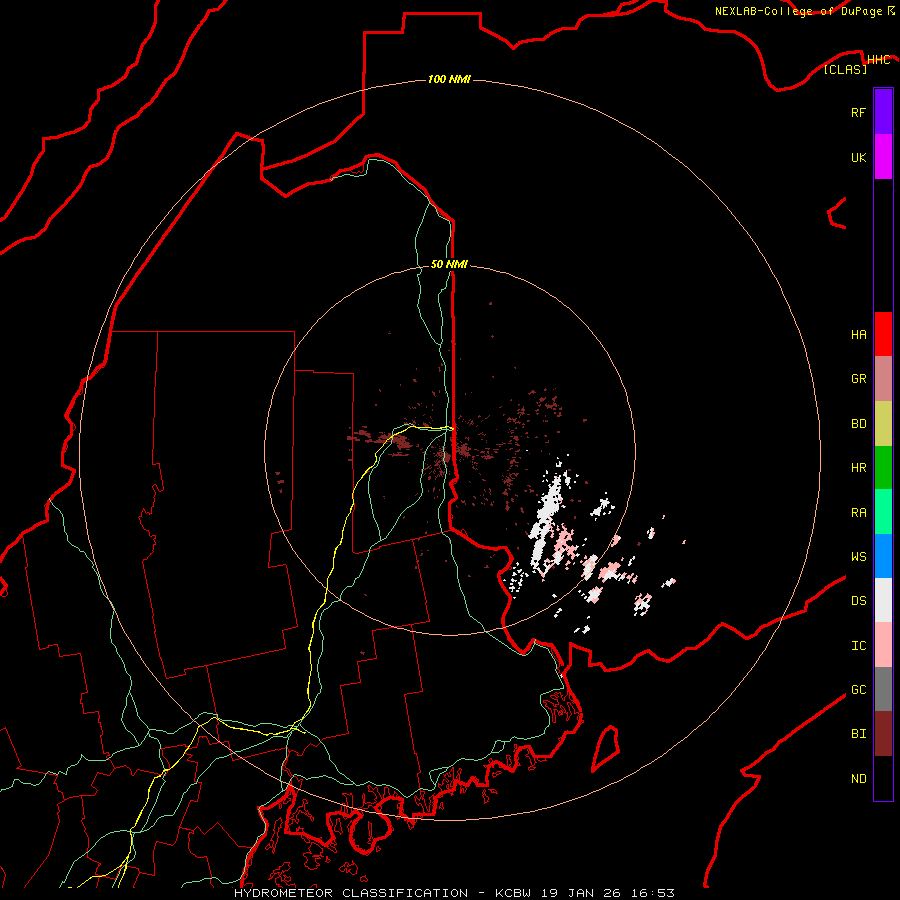This screenshot has height=900, width=900.
Task: Click the "RF" legend label
Action: [x=858, y=112]
